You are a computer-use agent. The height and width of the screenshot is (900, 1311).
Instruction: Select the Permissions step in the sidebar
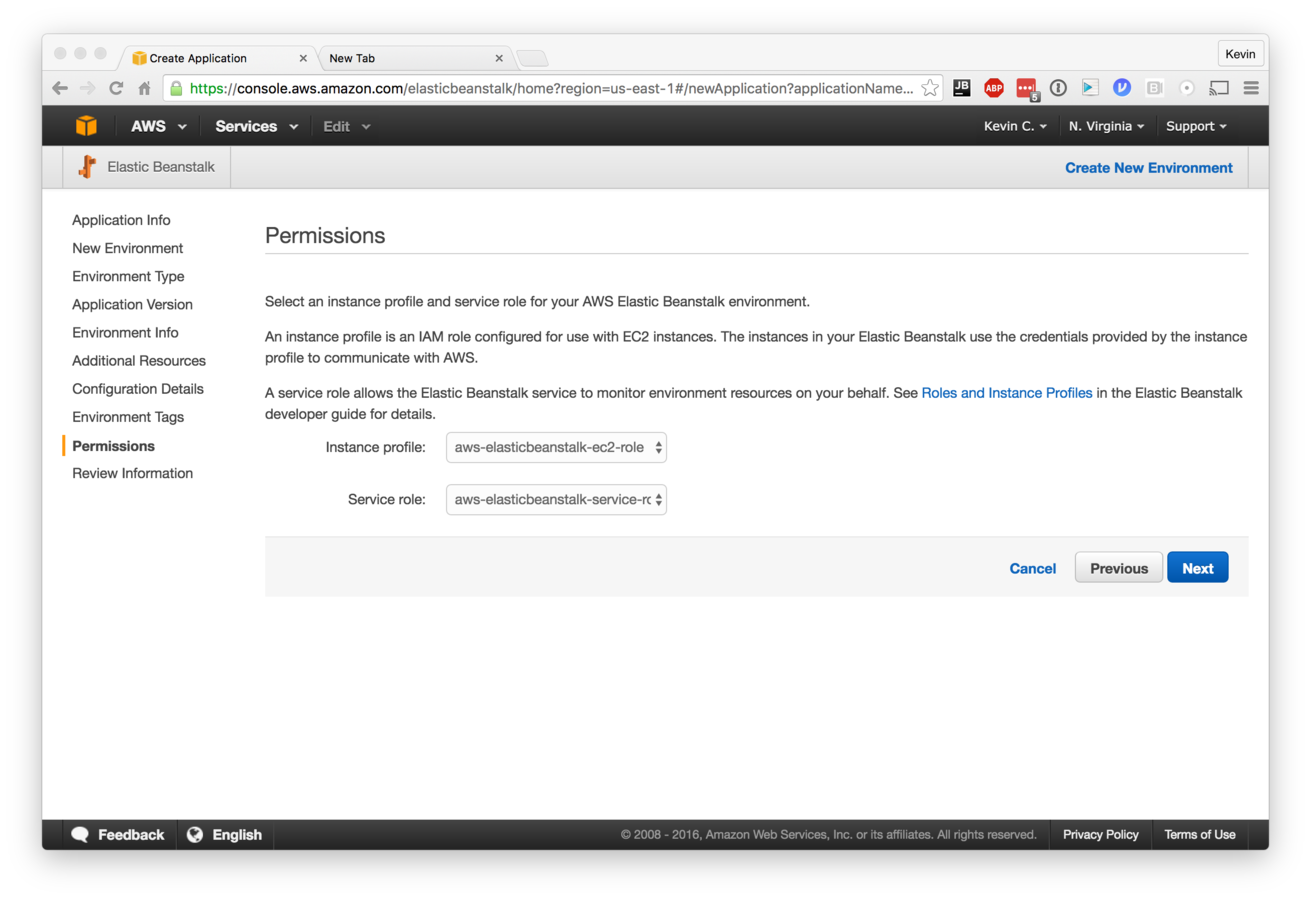[x=113, y=445]
